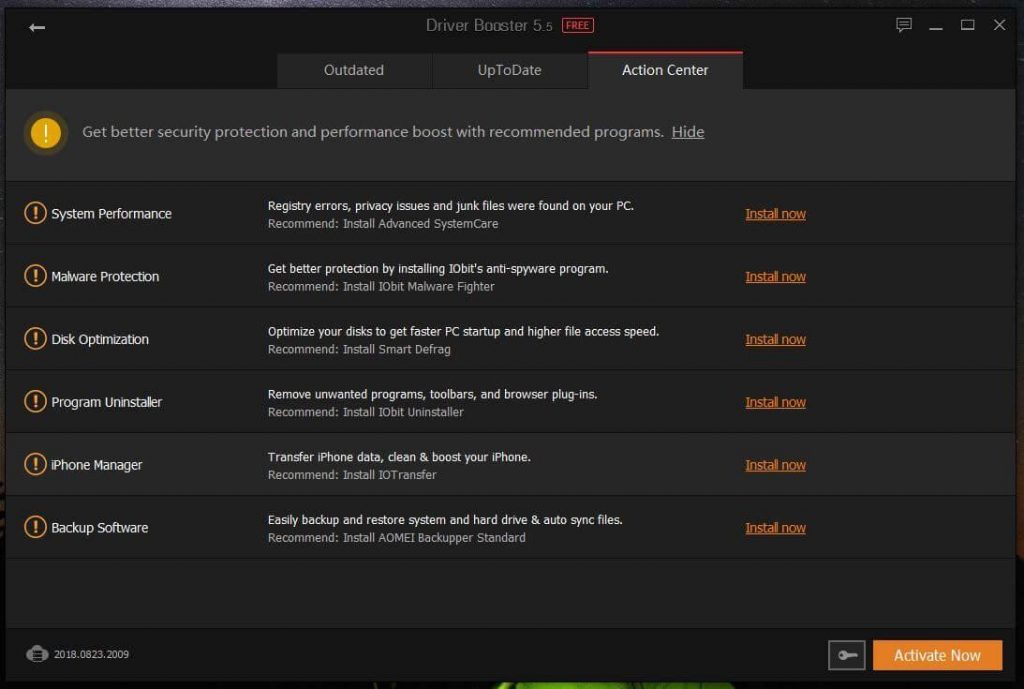This screenshot has width=1024, height=689.
Task: Click 'Transfer iPhone data' description
Action: pos(399,457)
